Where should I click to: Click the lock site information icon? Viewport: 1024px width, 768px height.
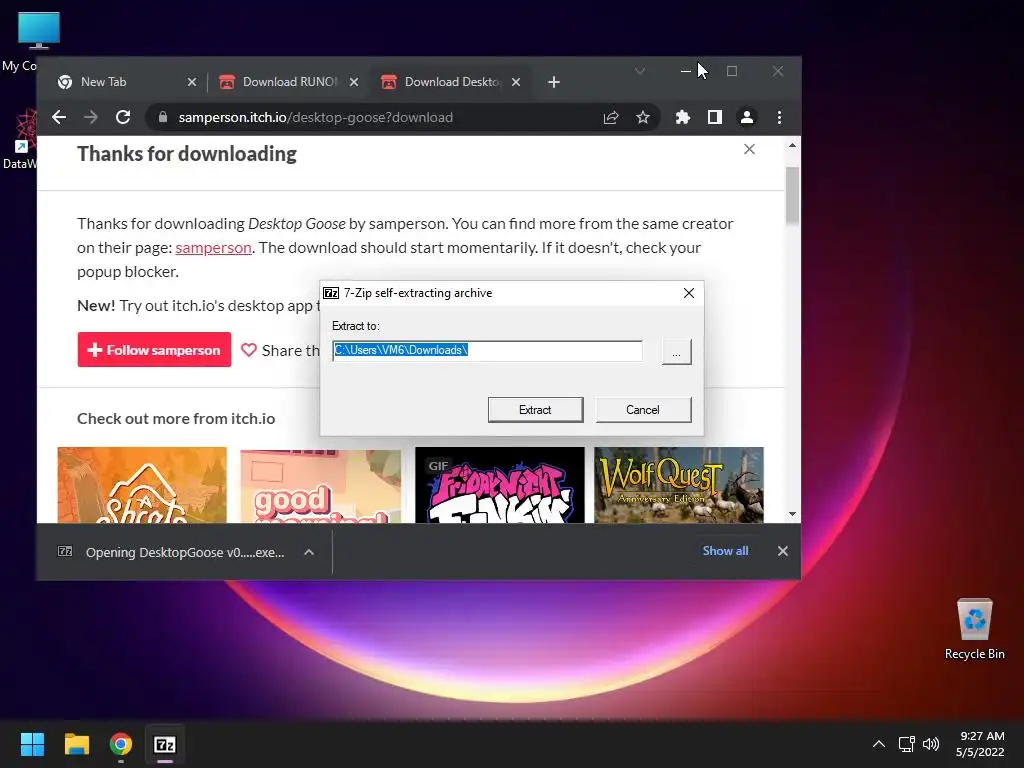[x=163, y=118]
